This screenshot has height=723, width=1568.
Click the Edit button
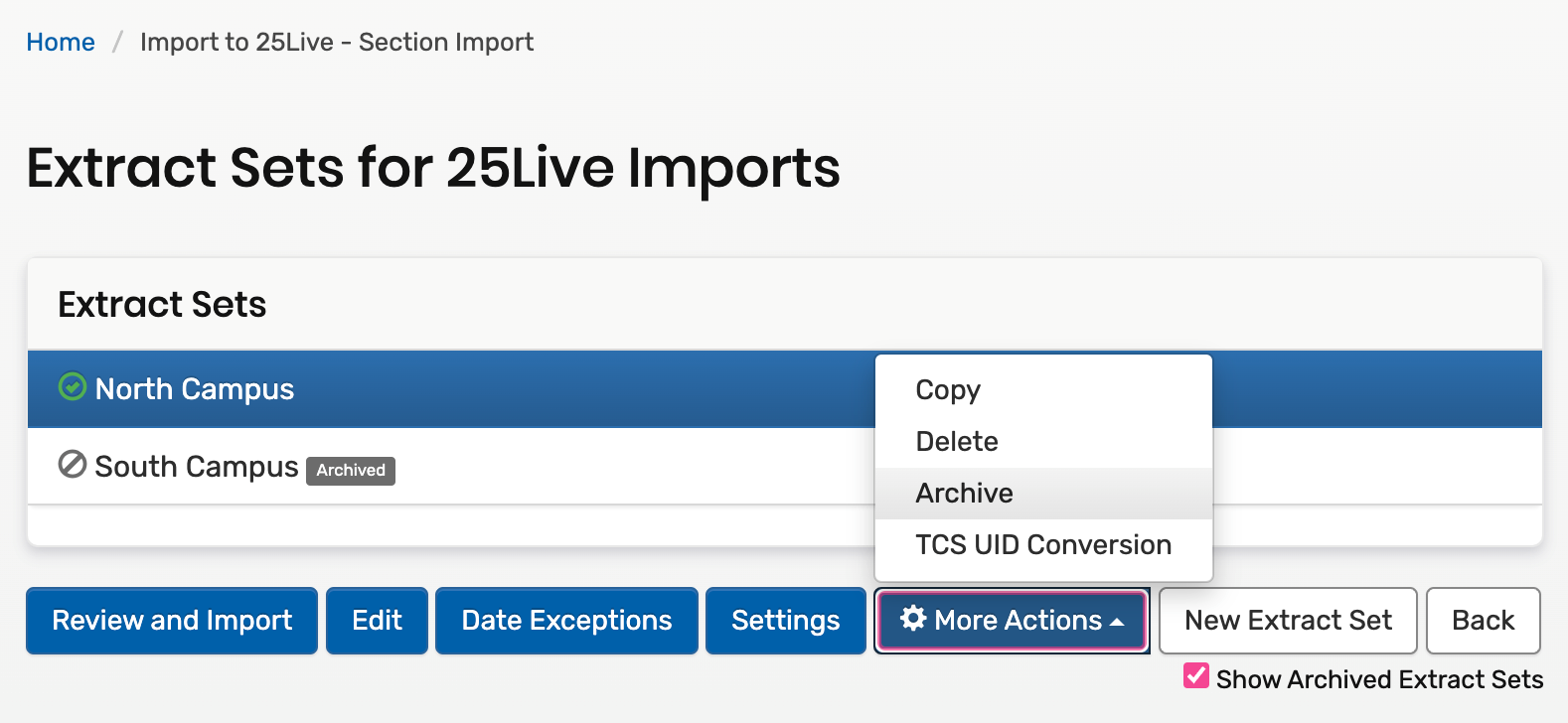pyautogui.click(x=377, y=621)
